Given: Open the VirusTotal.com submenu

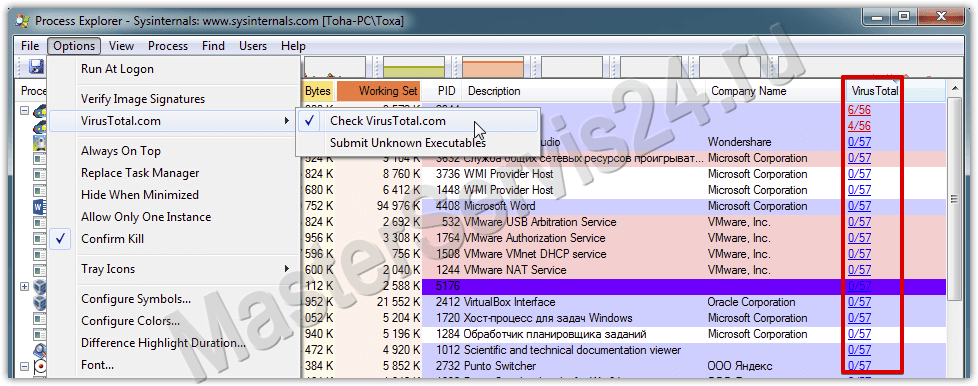Looking at the screenshot, I should (175, 121).
